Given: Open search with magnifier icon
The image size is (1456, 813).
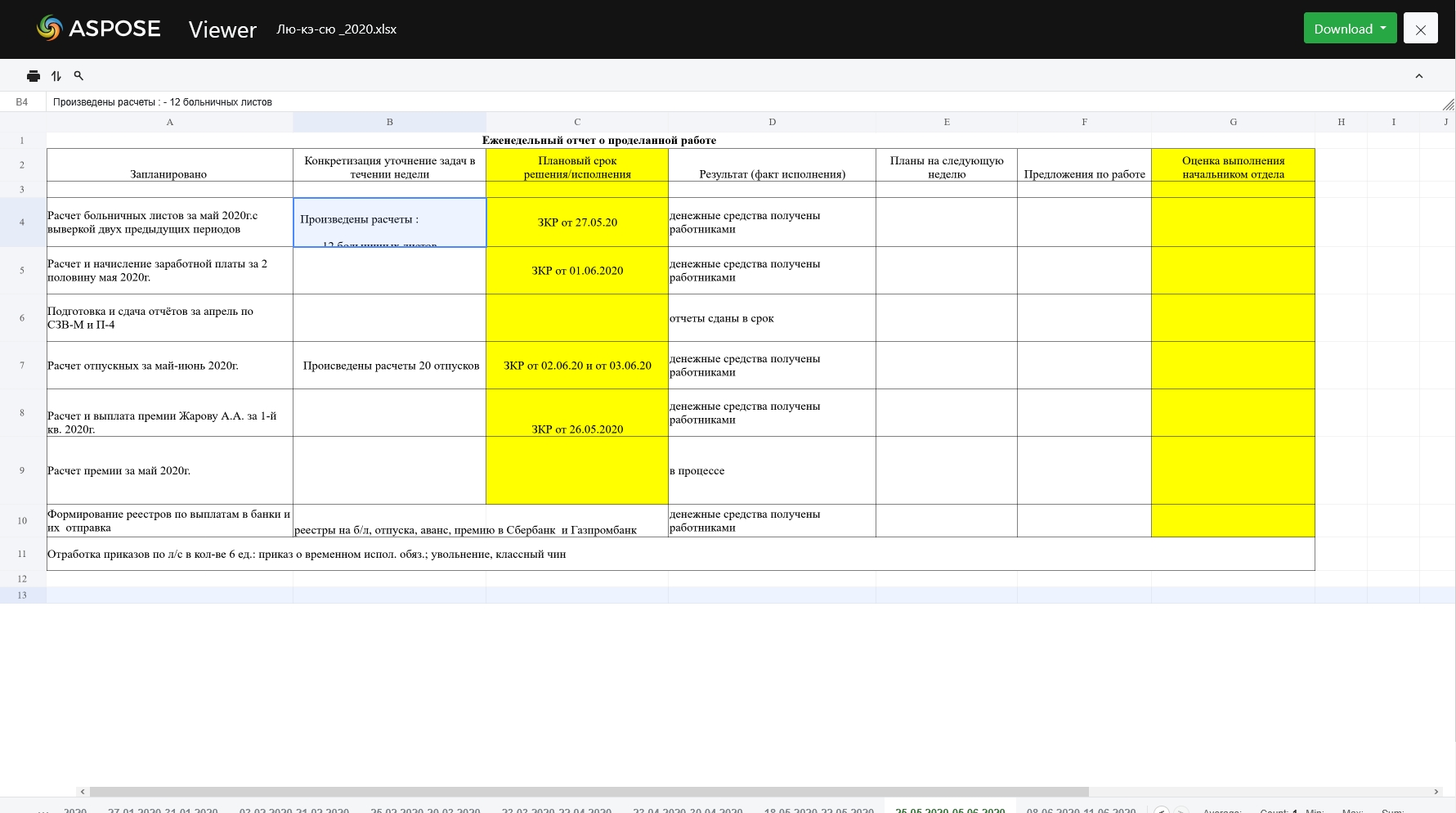Looking at the screenshot, I should (x=78, y=75).
